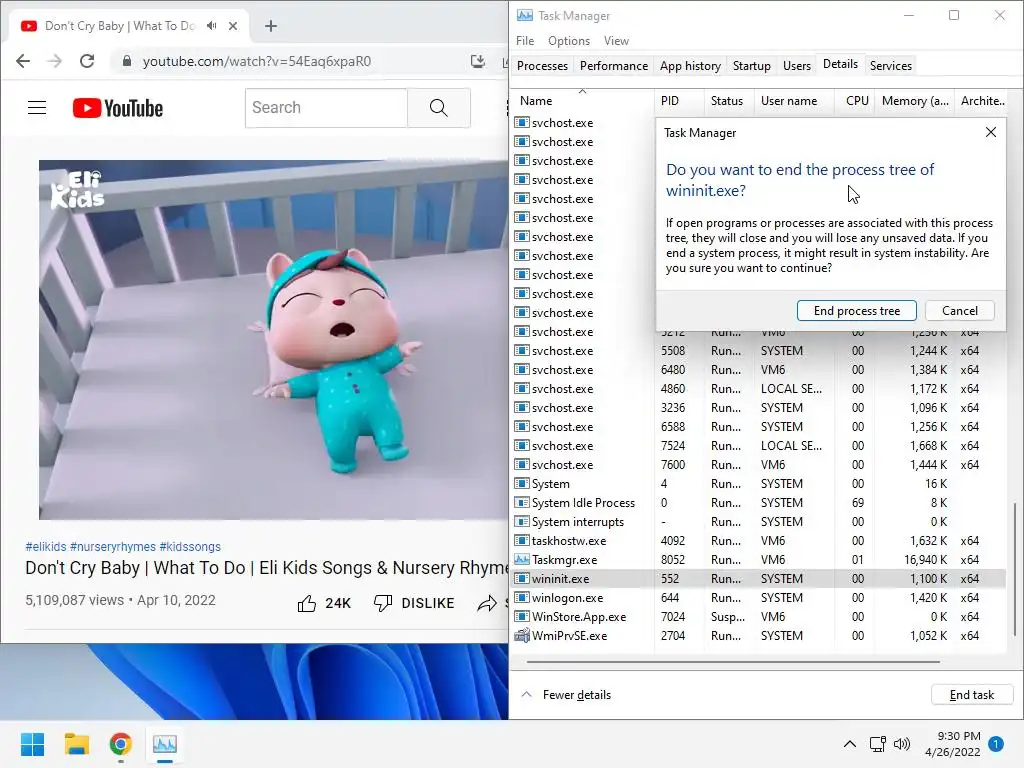Close the Task Manager confirmation dialog
The width and height of the screenshot is (1024, 768).
991,133
